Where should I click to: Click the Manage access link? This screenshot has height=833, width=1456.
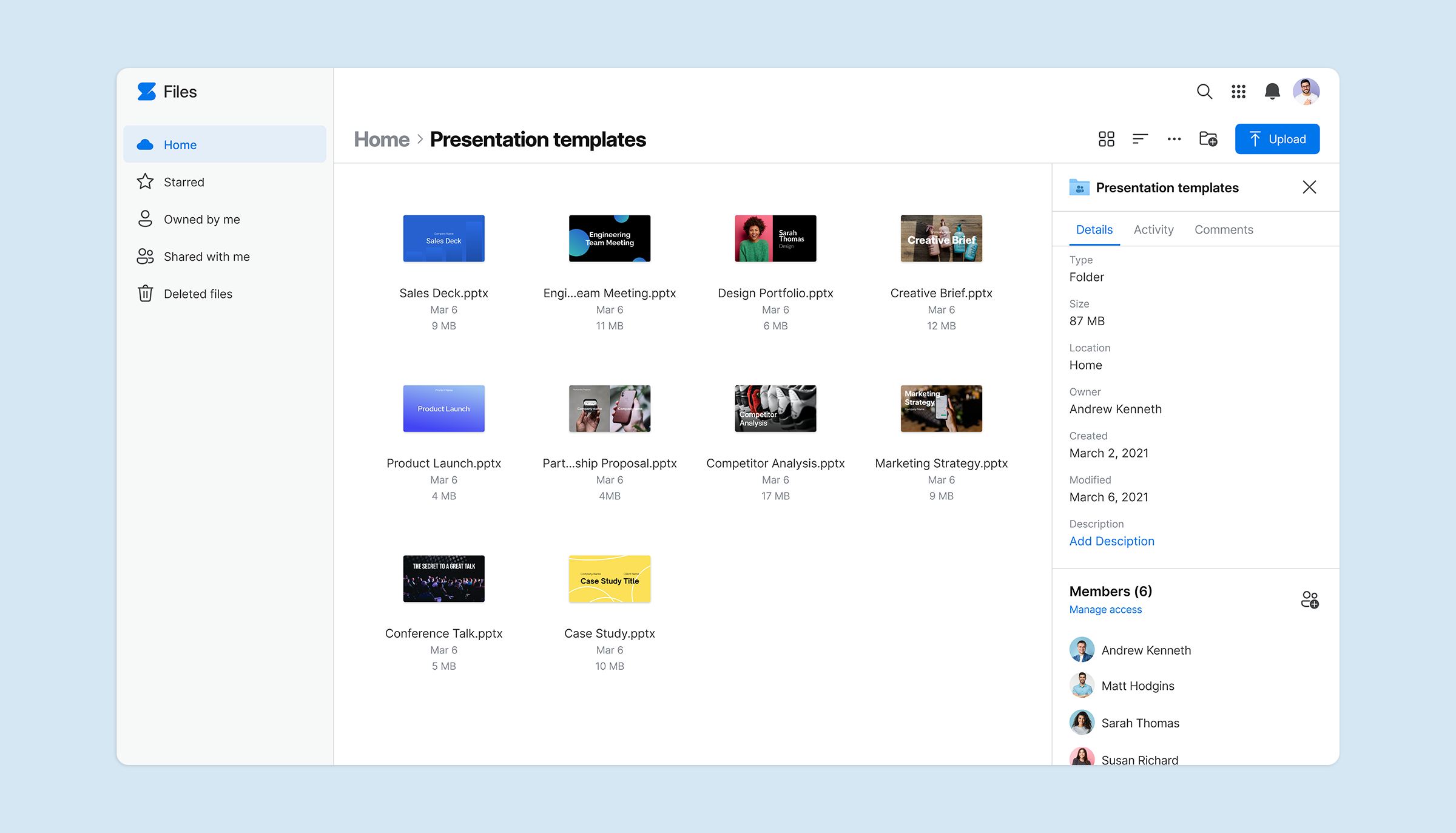(1105, 609)
